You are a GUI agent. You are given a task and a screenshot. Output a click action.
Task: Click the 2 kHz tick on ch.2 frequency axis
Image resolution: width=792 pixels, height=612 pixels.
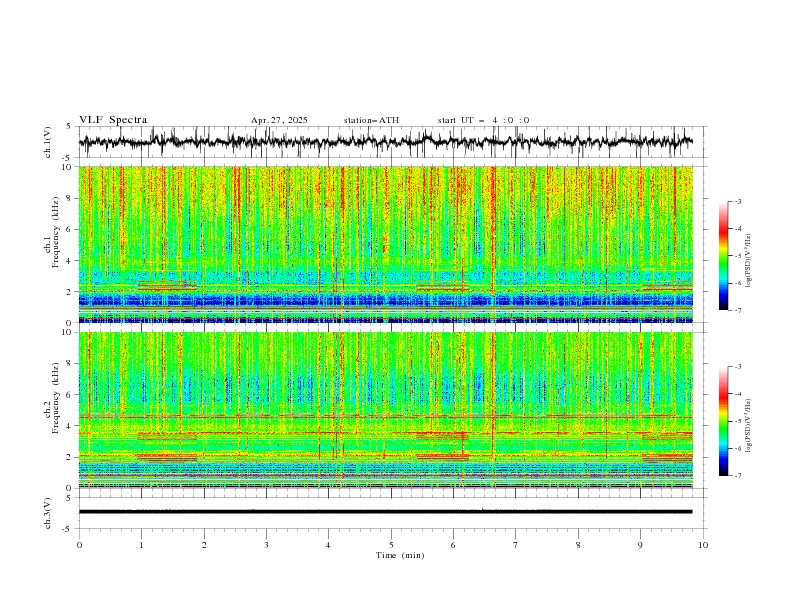pos(70,457)
